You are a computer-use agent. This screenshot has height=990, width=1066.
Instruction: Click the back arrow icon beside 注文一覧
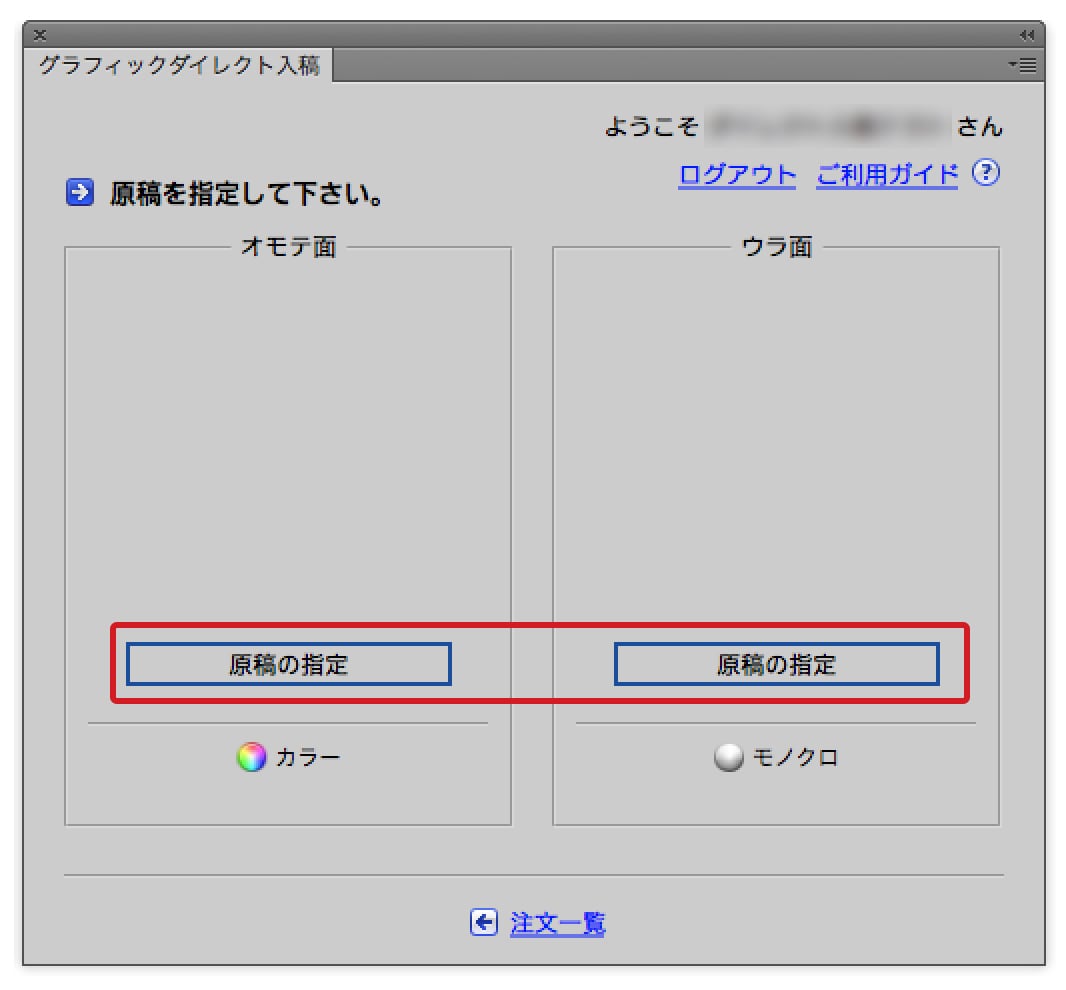click(x=484, y=922)
